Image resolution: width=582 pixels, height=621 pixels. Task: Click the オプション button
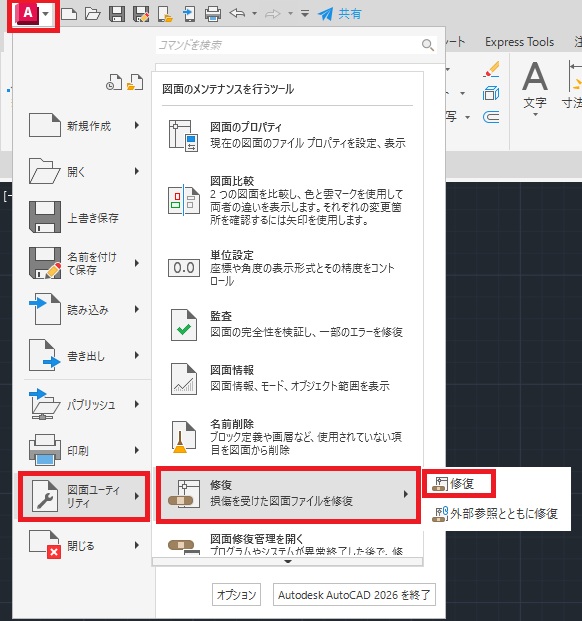coord(236,594)
